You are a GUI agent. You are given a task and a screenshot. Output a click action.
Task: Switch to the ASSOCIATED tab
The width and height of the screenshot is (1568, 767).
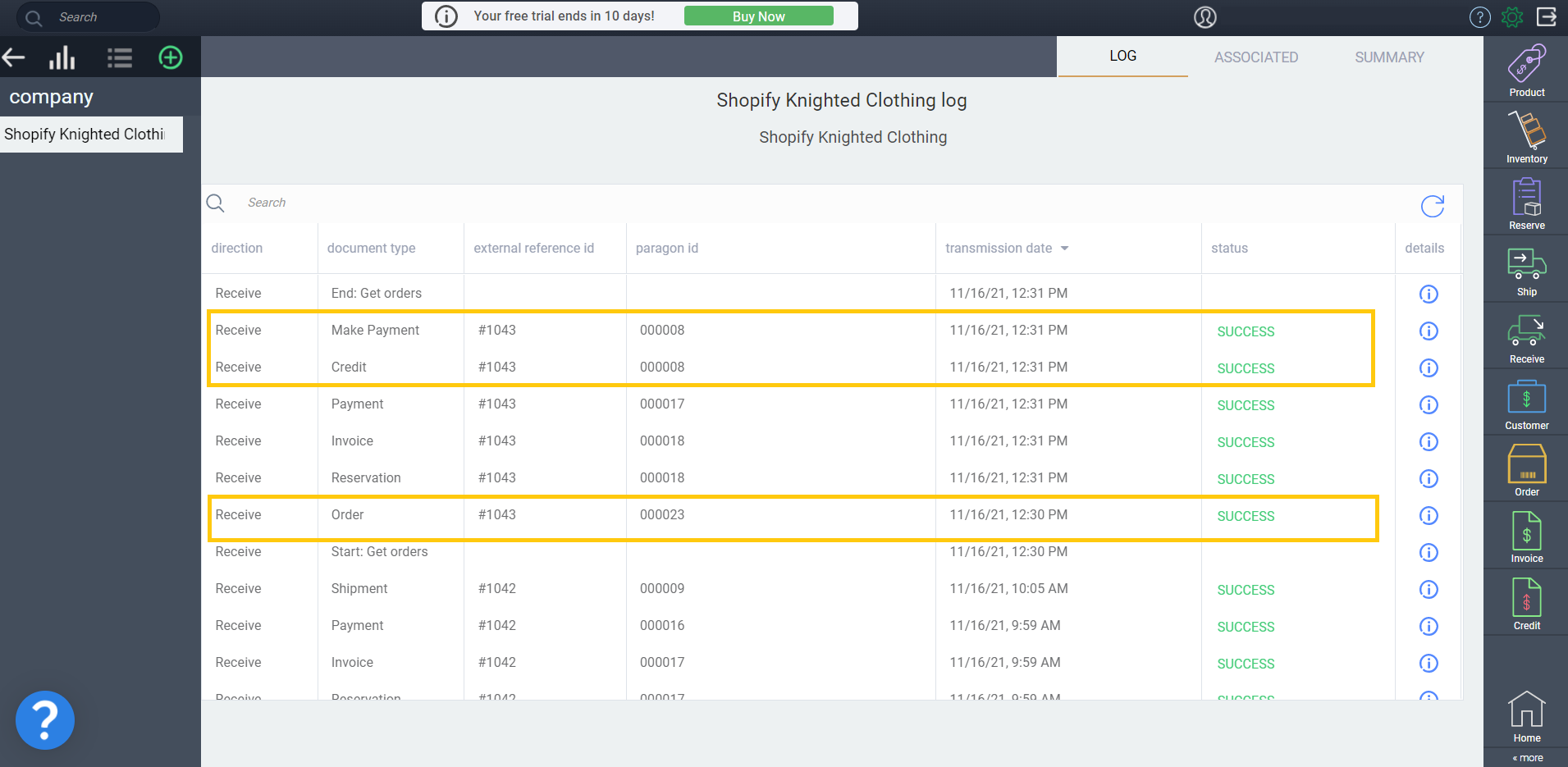[1256, 57]
